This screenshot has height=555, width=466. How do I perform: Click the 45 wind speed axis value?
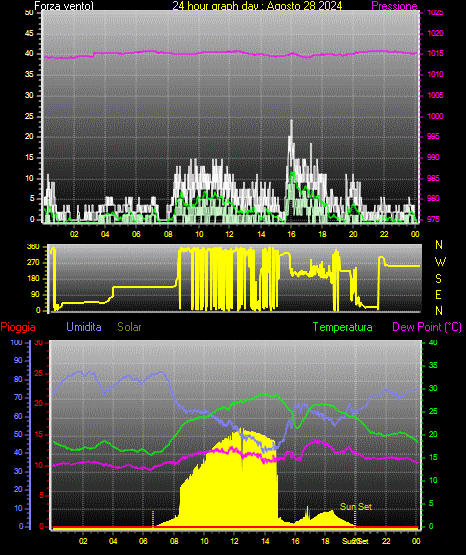(29, 34)
